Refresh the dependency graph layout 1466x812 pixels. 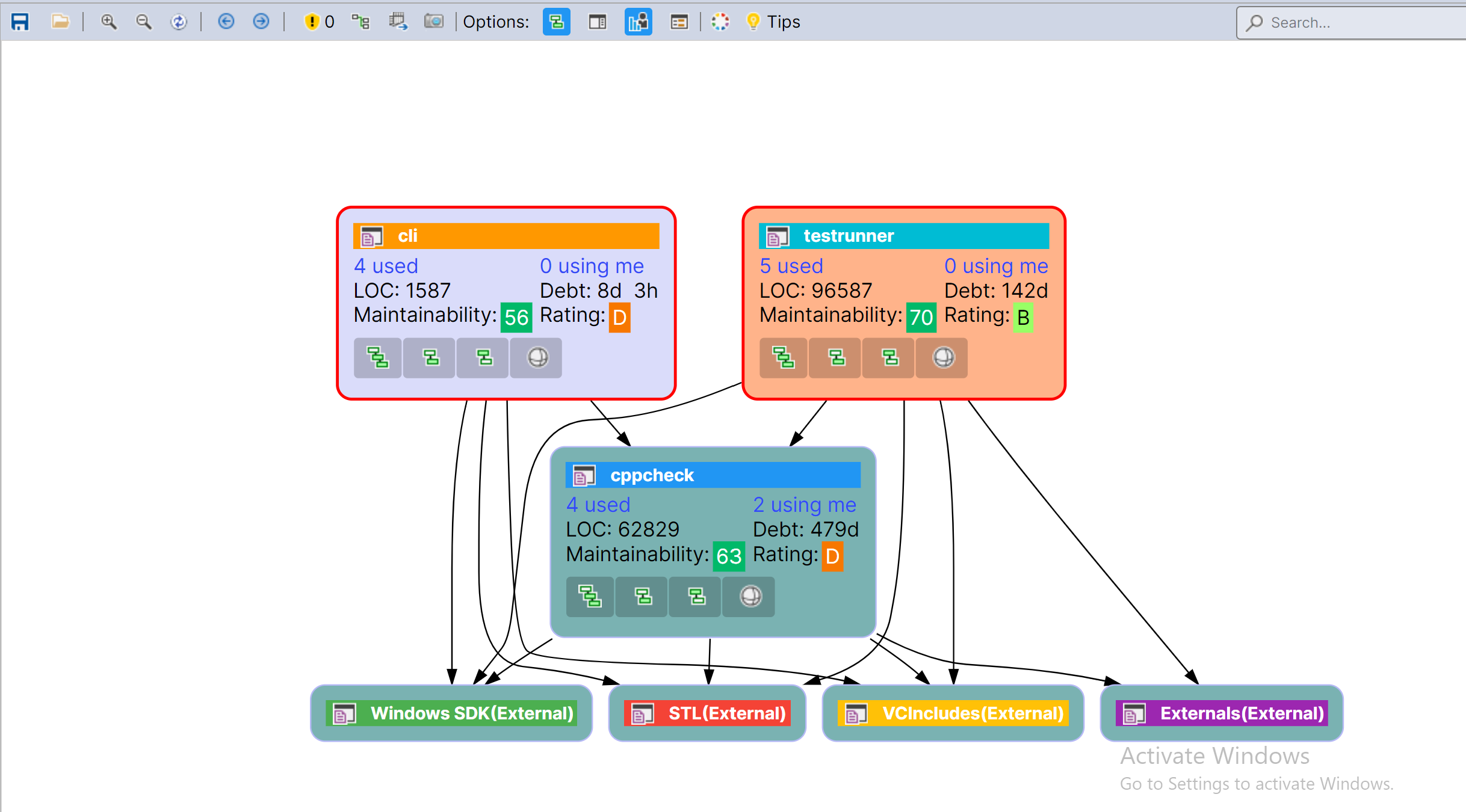tap(179, 22)
